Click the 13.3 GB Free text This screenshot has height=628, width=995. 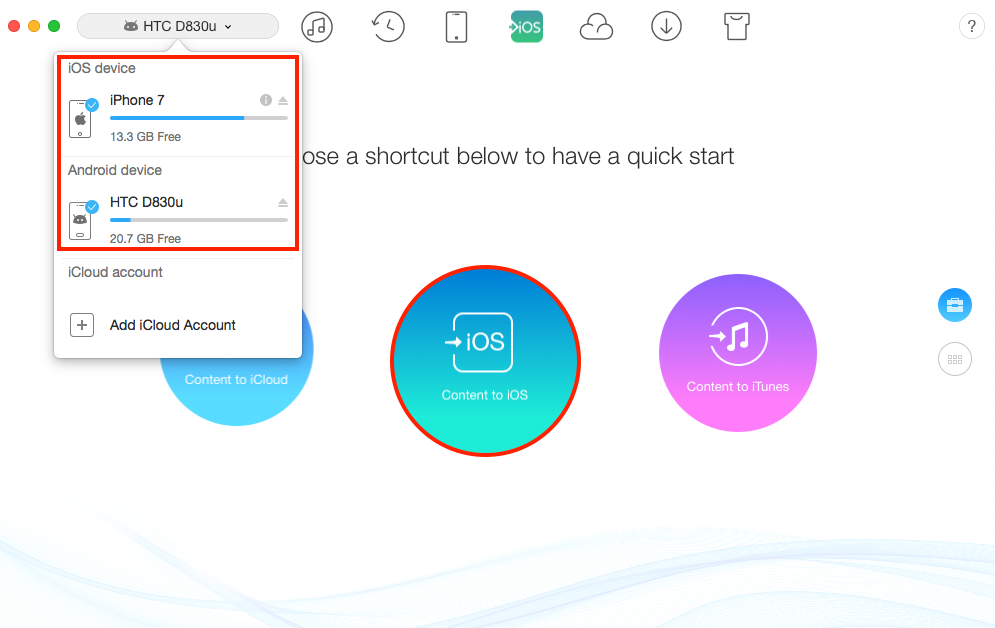(x=145, y=136)
